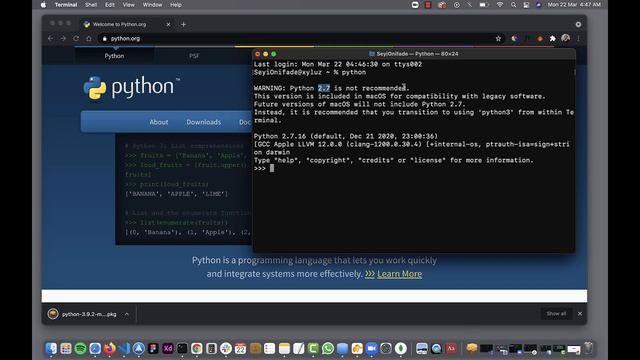Open Trash in the Dock
Image resolution: width=640 pixels, height=360 pixels.
click(588, 348)
